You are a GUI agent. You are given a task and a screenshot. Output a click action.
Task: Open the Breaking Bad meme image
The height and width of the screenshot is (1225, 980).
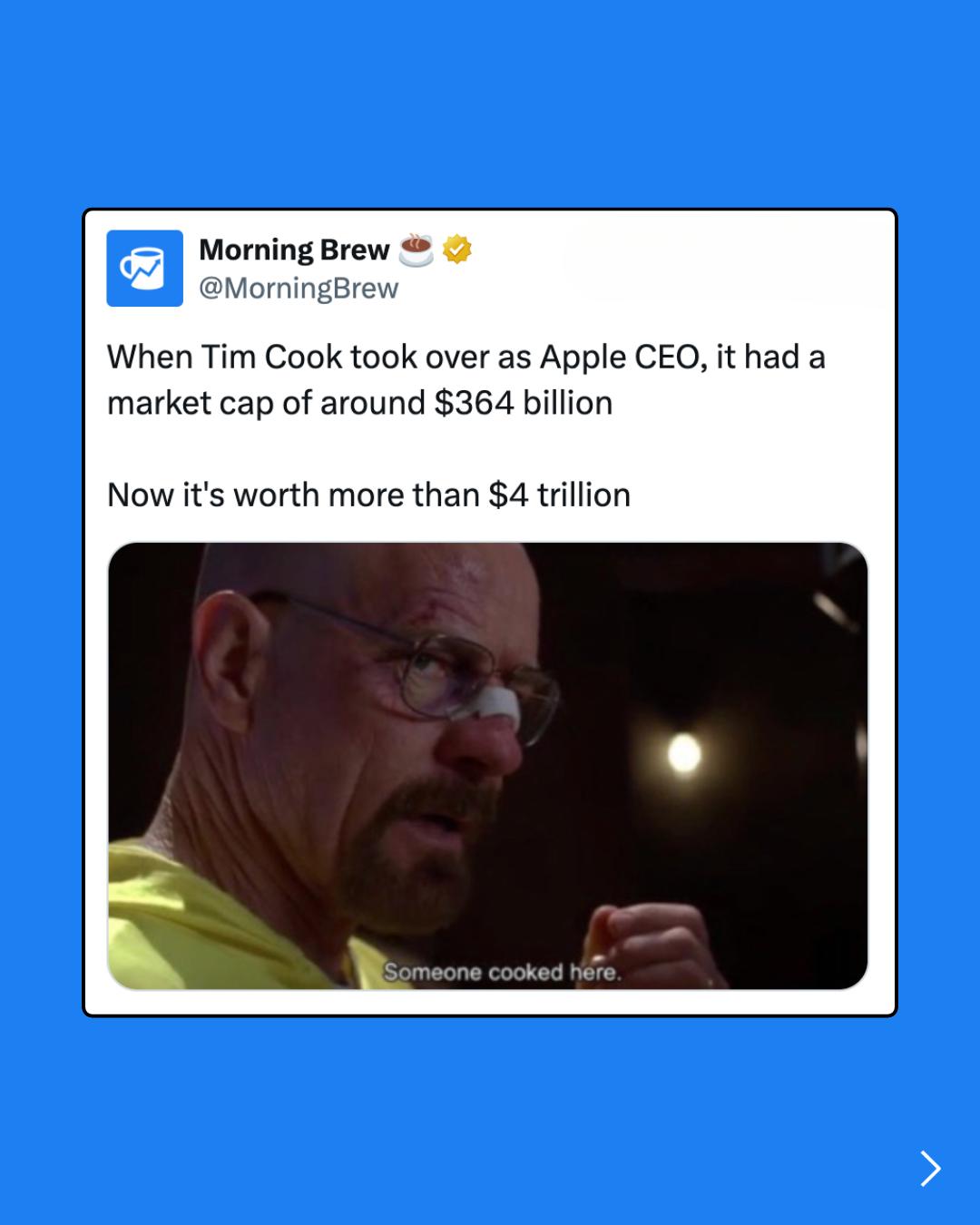(488, 766)
